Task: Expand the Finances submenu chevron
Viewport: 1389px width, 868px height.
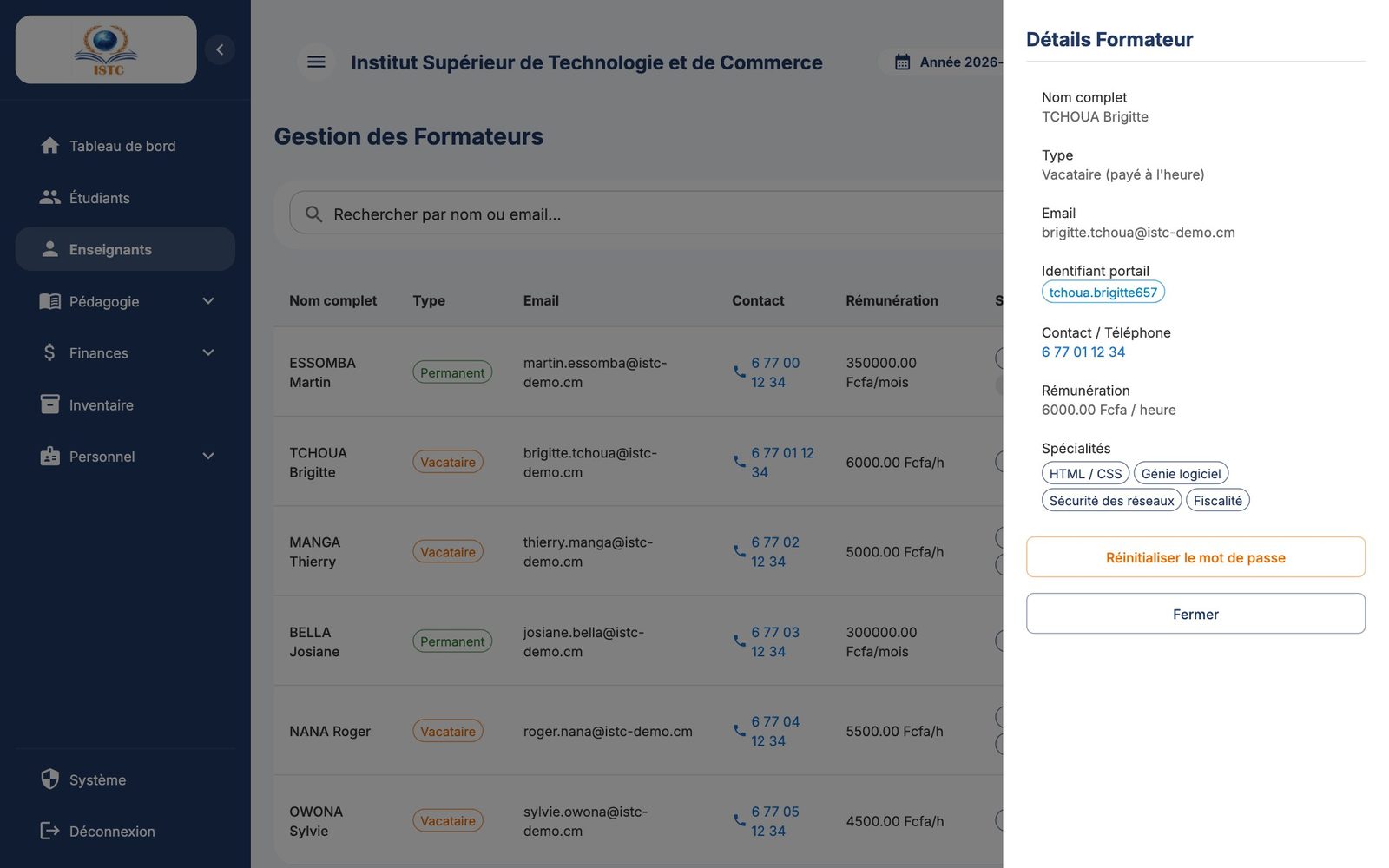Action: pyautogui.click(x=208, y=352)
